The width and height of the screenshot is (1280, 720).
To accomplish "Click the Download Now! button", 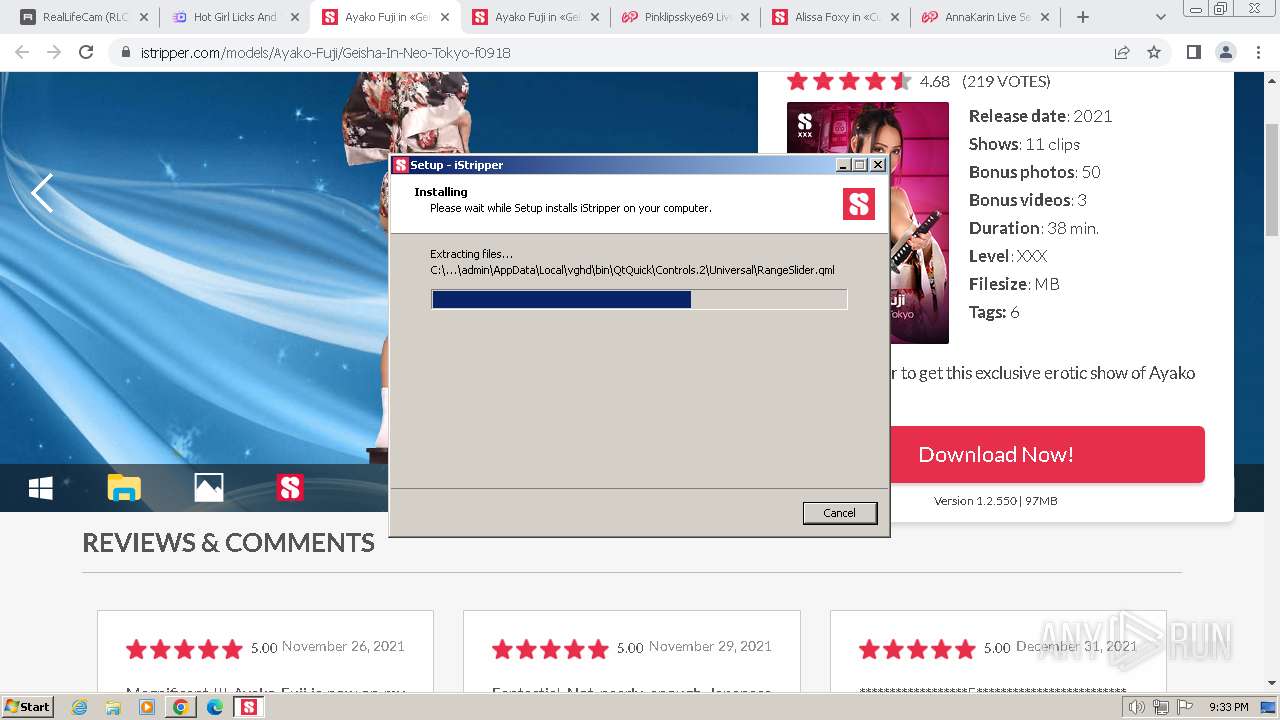I will [x=995, y=454].
